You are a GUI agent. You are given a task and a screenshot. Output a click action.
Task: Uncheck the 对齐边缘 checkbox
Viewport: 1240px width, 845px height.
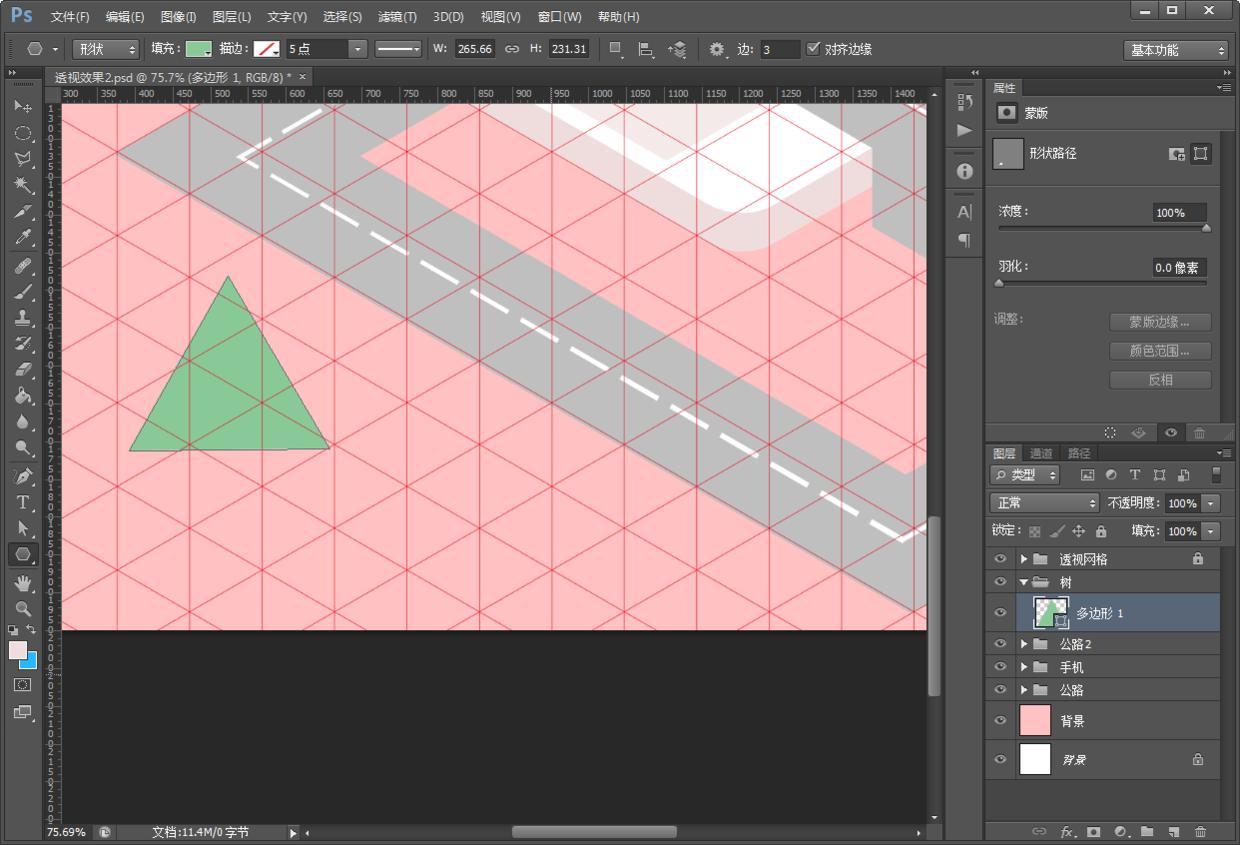click(x=813, y=49)
